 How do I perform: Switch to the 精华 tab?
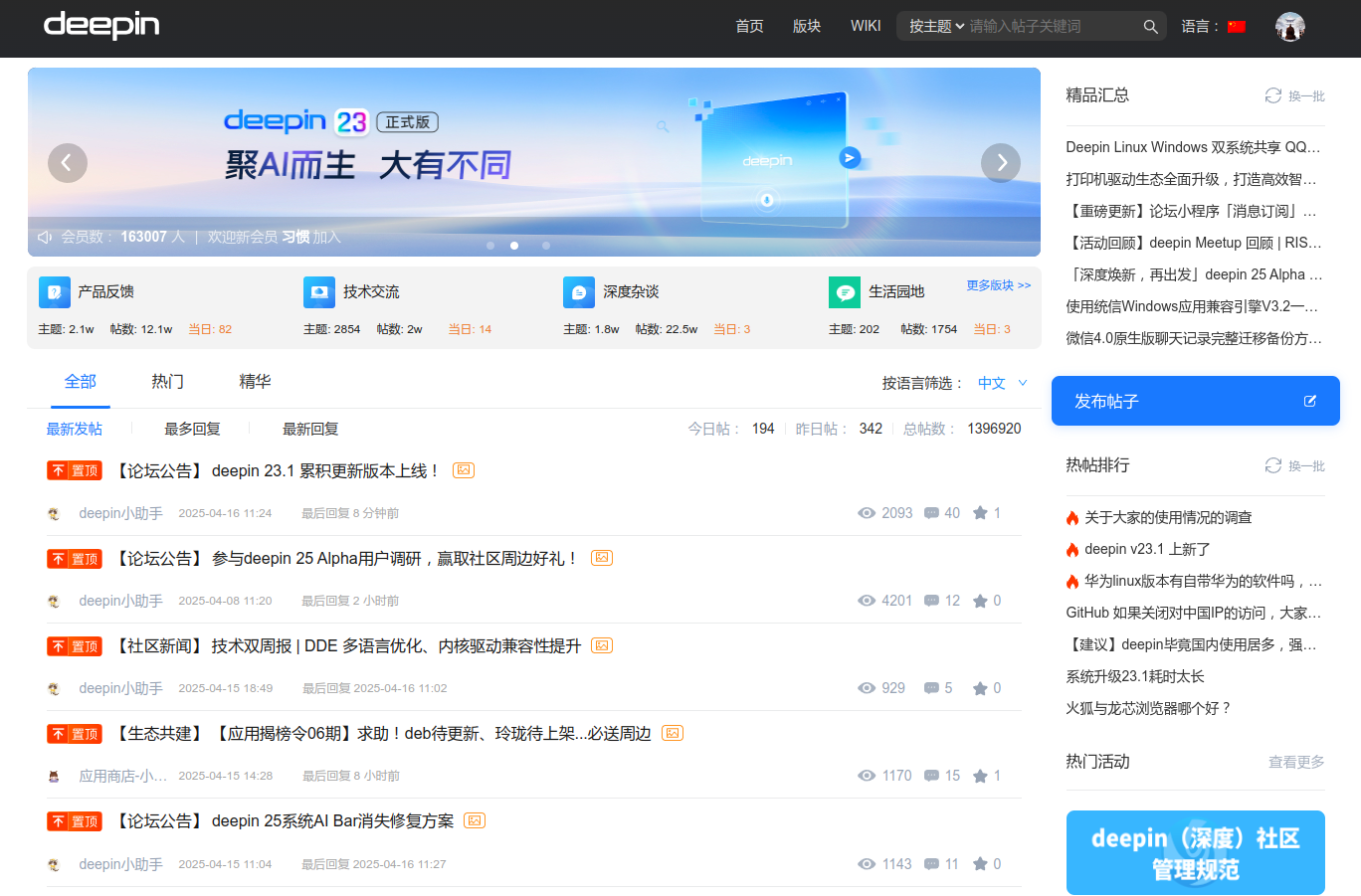[255, 382]
